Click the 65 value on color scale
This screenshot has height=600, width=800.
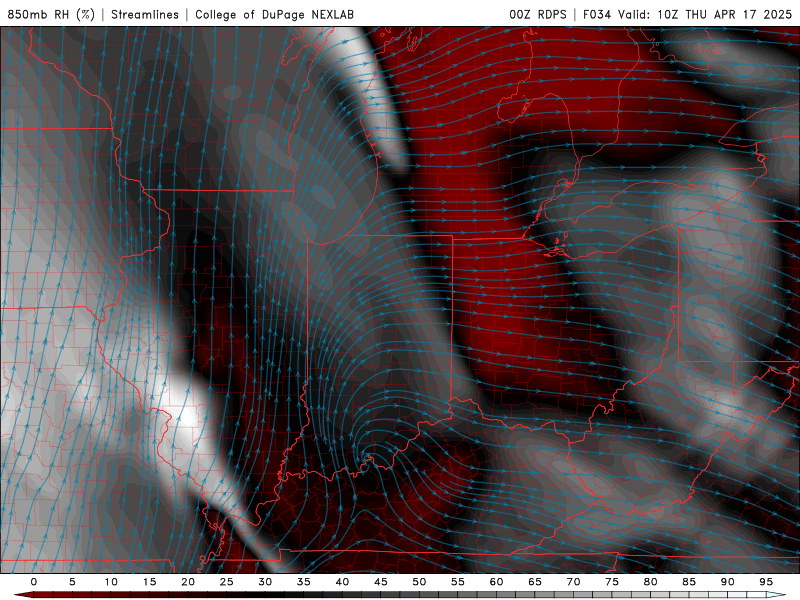click(x=535, y=582)
